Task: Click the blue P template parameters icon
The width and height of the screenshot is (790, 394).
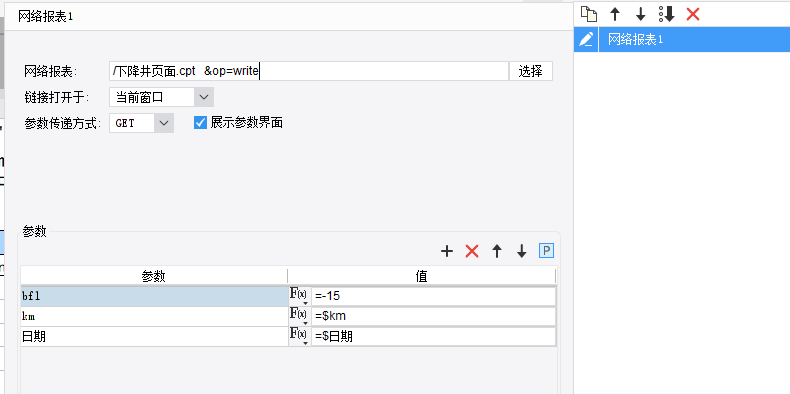Action: click(x=546, y=250)
